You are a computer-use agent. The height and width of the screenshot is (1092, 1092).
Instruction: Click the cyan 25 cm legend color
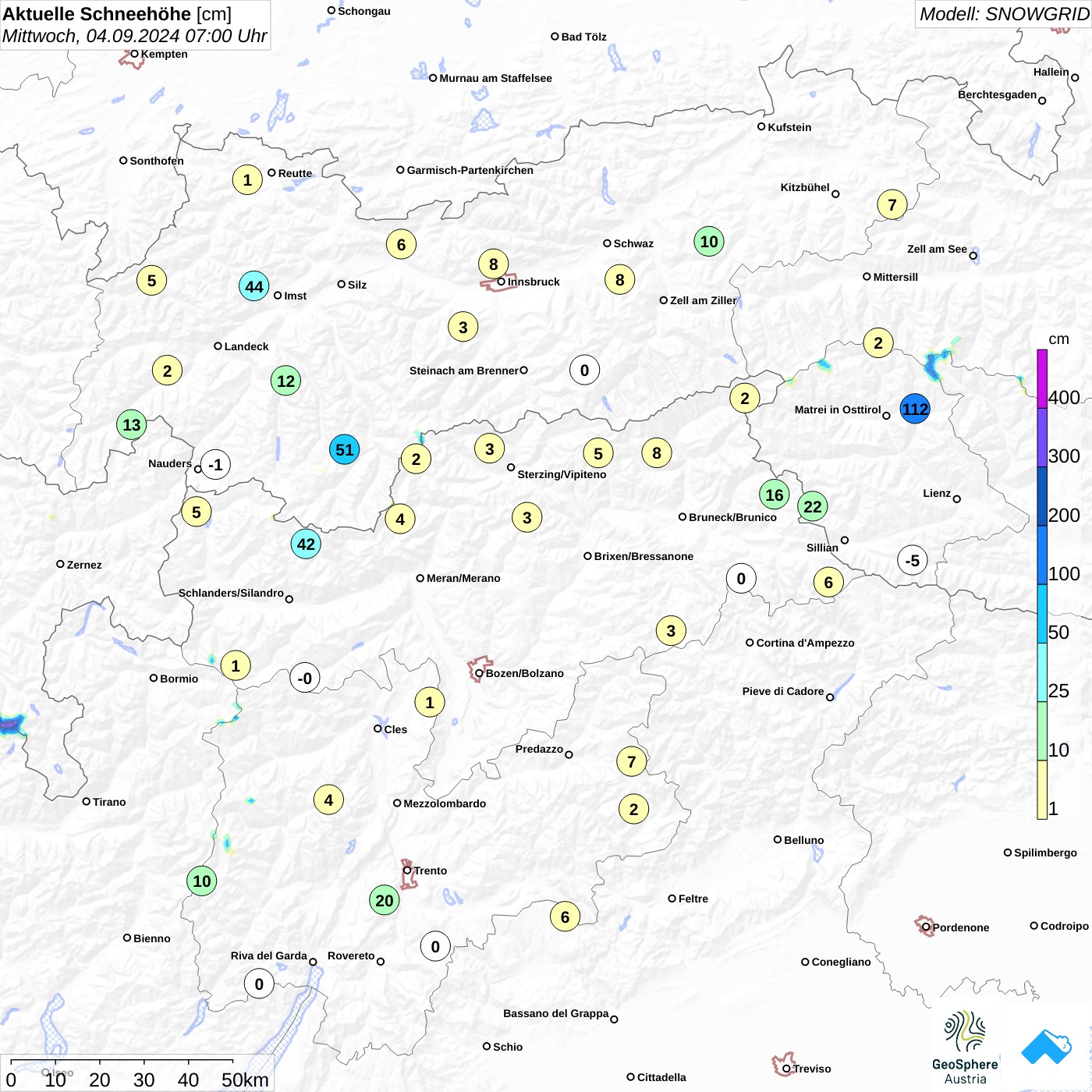click(x=1042, y=672)
